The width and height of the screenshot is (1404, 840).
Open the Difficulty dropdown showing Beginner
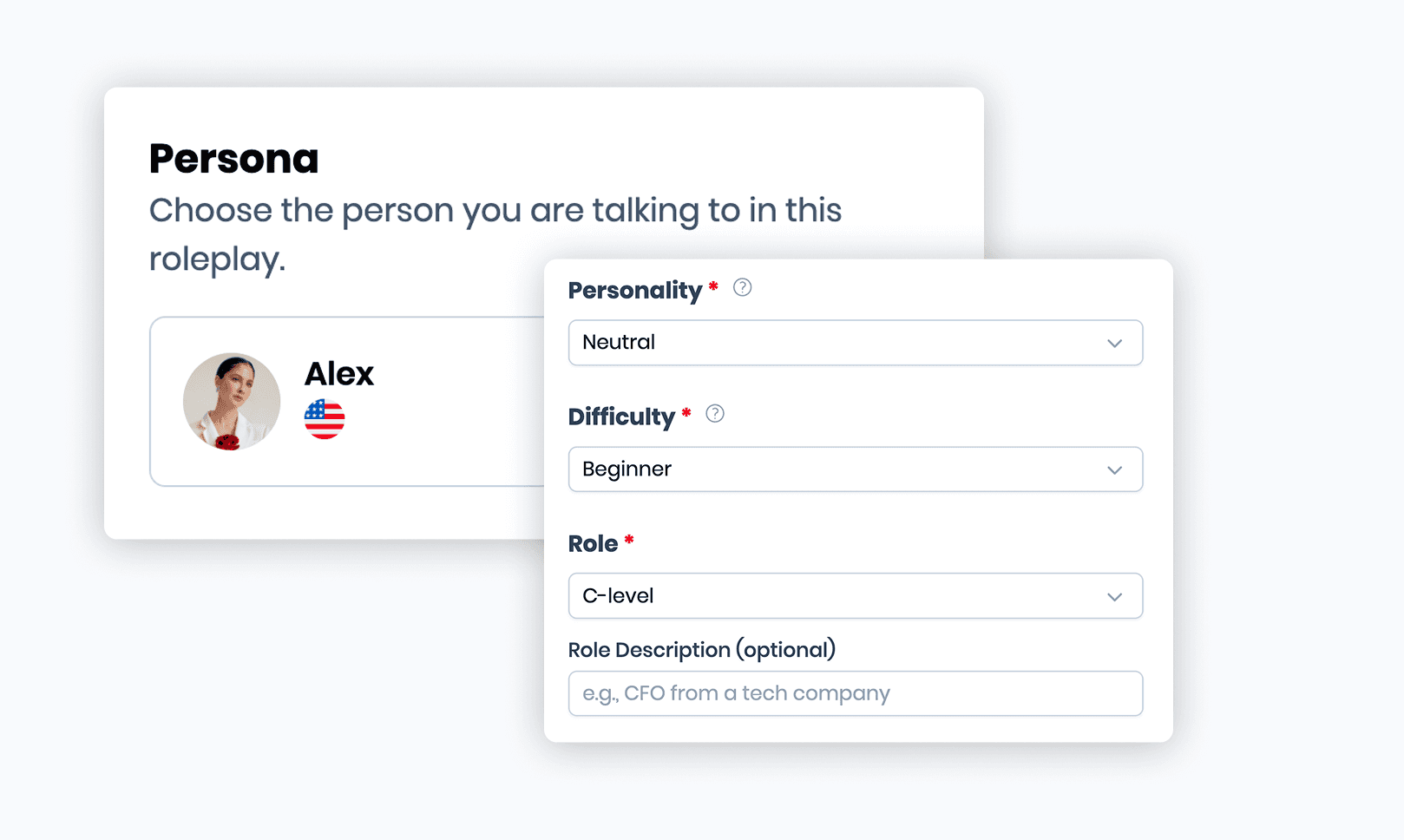(x=856, y=469)
